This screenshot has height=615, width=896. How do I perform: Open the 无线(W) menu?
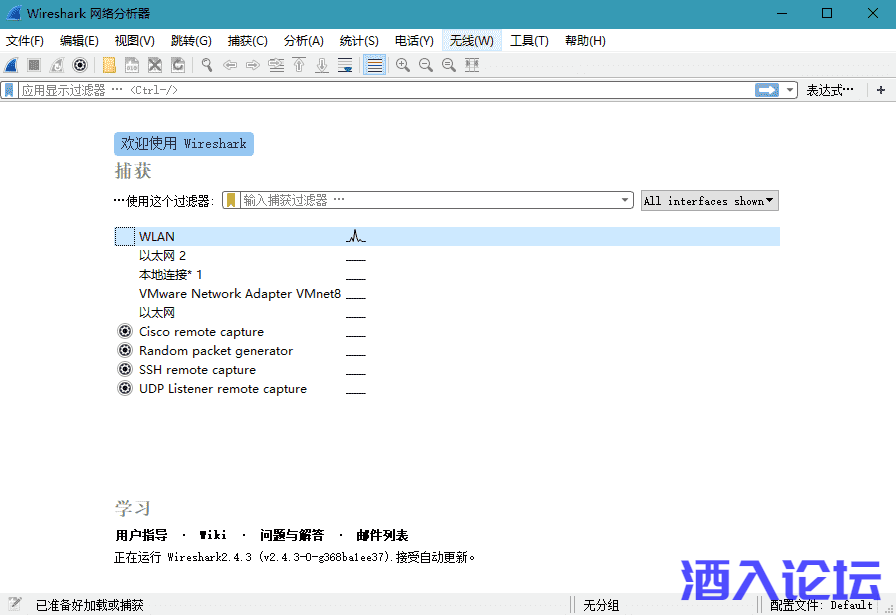[x=471, y=41]
